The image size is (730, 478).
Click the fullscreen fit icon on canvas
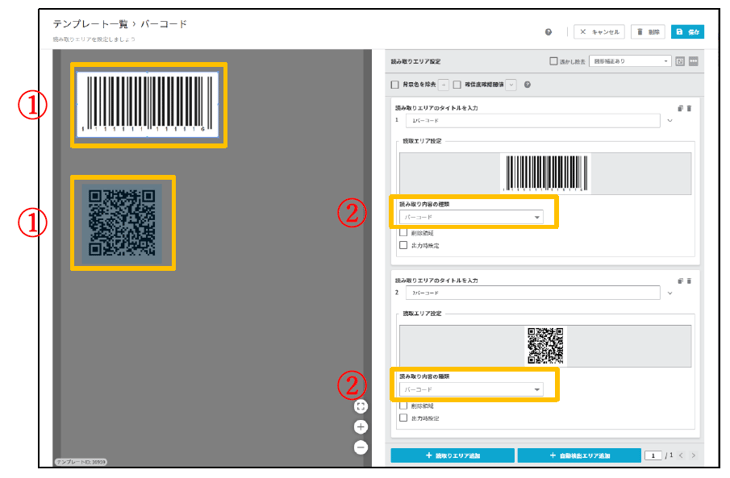pos(361,407)
